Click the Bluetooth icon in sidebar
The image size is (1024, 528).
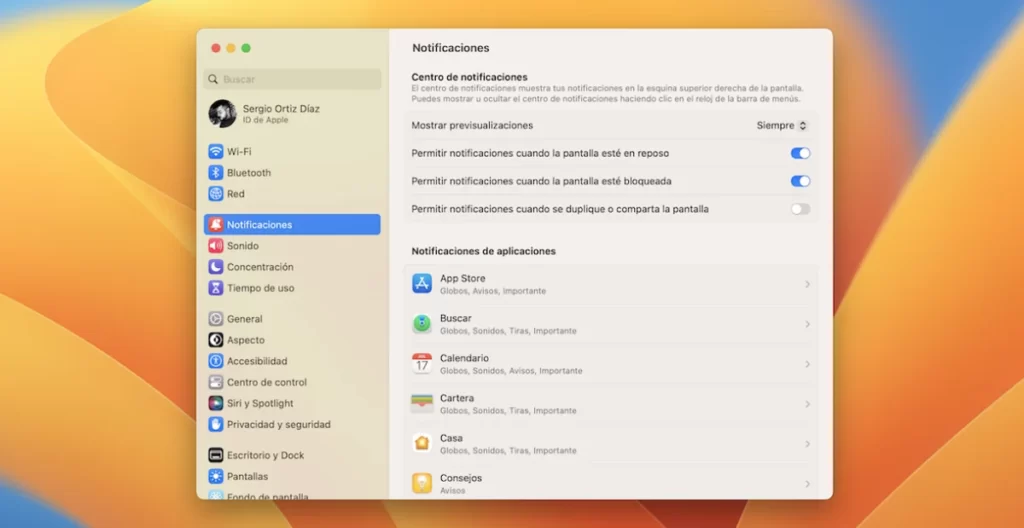tap(216, 173)
